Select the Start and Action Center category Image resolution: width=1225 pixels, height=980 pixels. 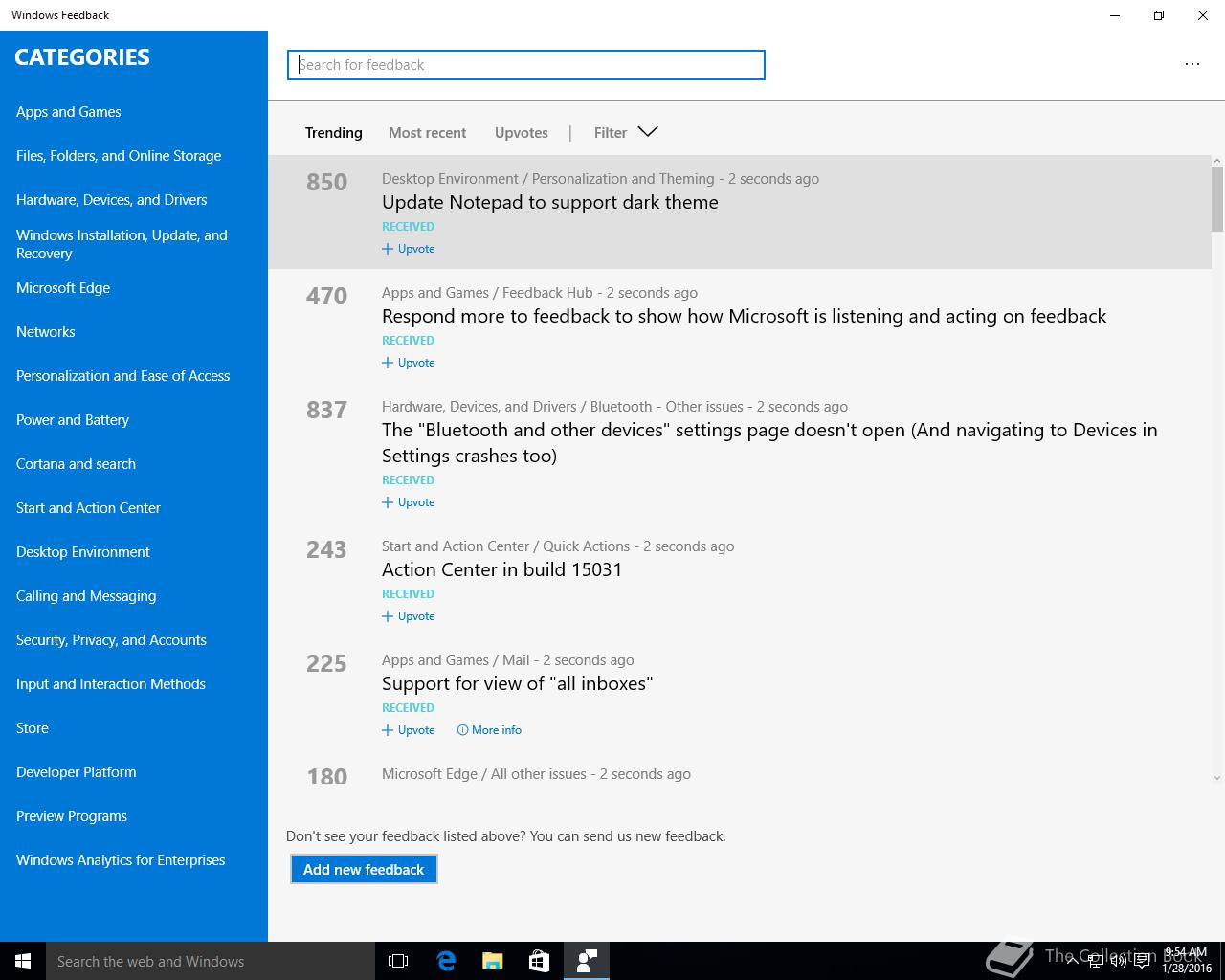click(89, 508)
